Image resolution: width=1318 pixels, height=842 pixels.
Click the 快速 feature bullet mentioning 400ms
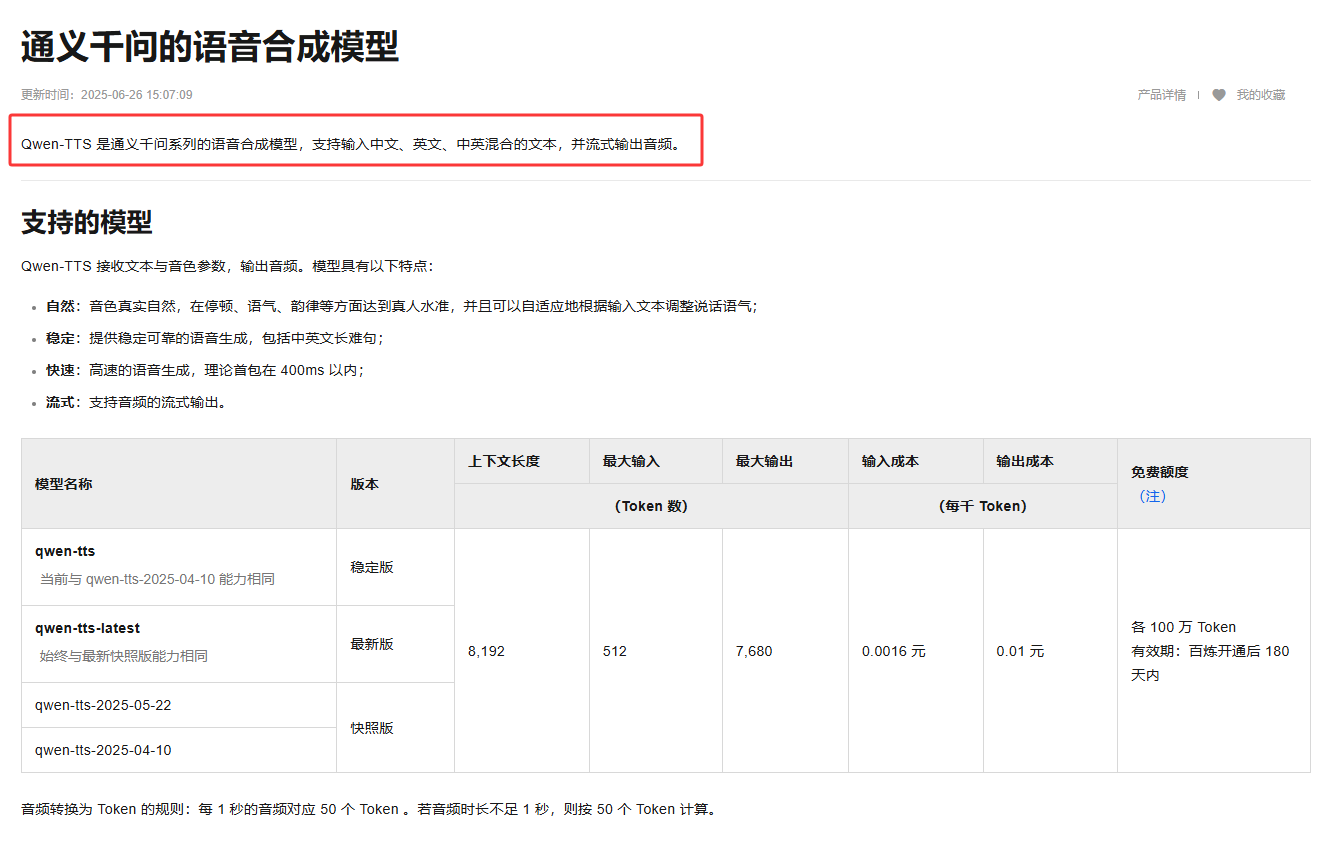205,370
